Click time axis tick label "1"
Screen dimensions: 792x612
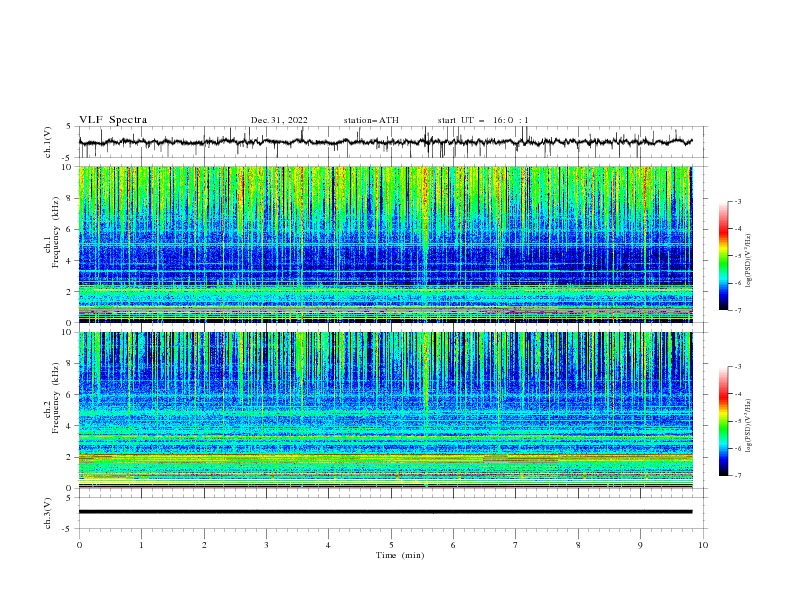(x=142, y=545)
